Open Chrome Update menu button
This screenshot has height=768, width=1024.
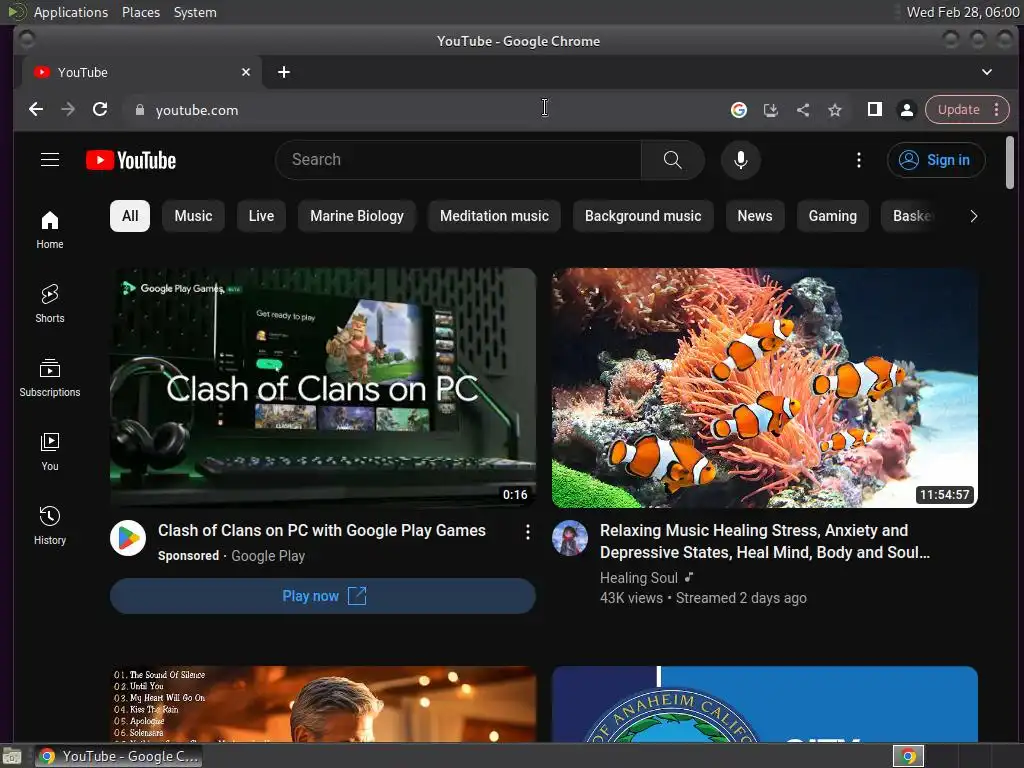click(967, 109)
